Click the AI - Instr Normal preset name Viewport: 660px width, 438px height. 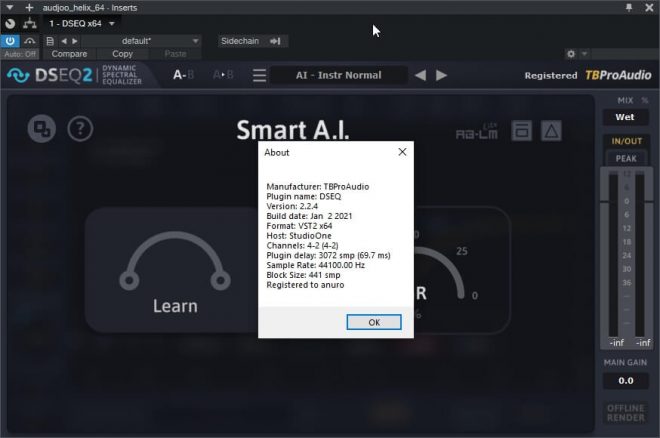pos(338,75)
